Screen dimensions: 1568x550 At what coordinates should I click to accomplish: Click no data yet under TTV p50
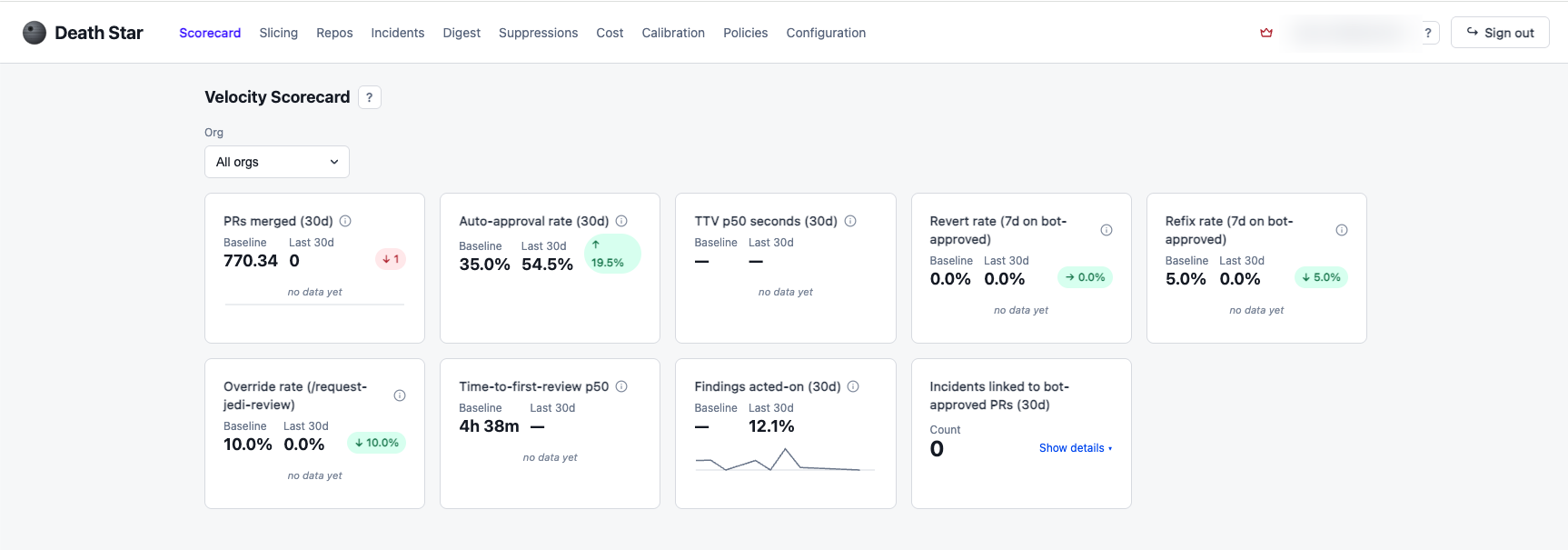(x=785, y=292)
